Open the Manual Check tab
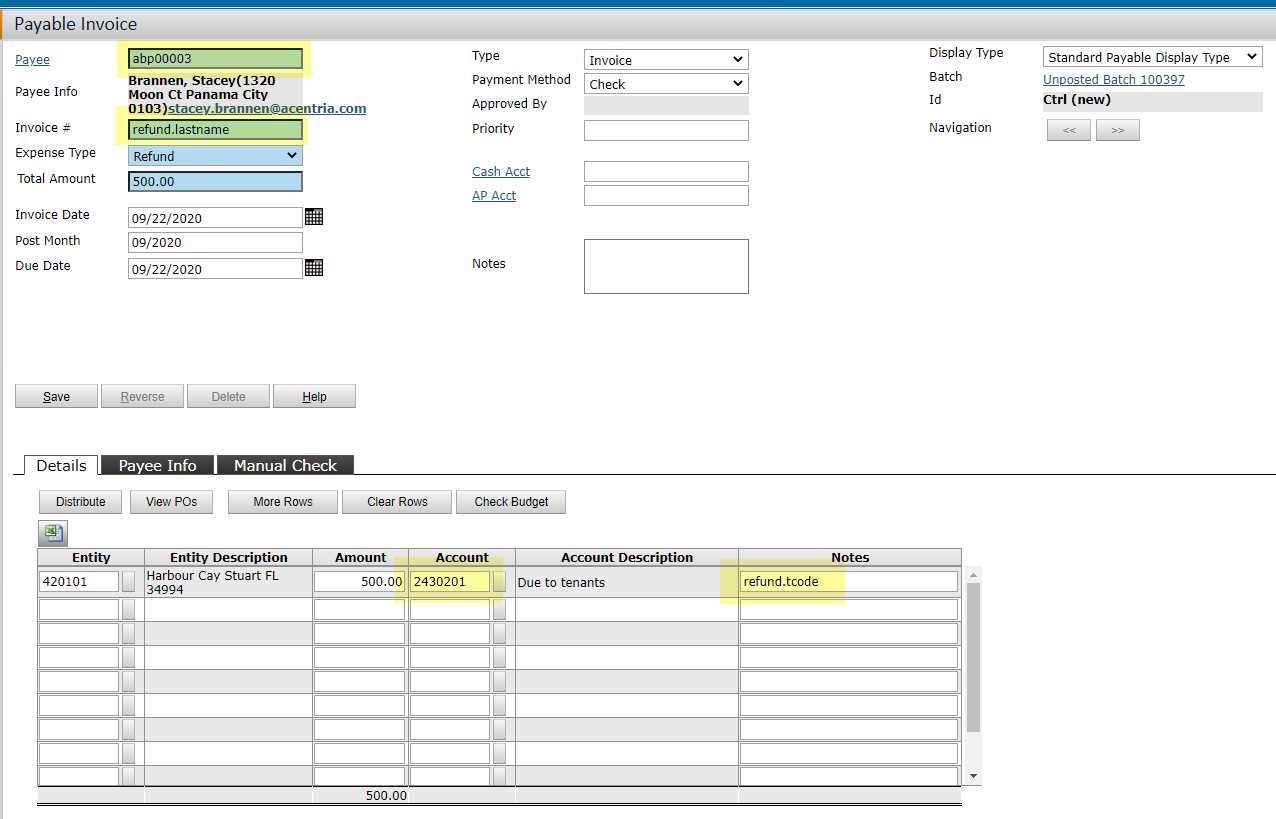1276x819 pixels. 285,465
